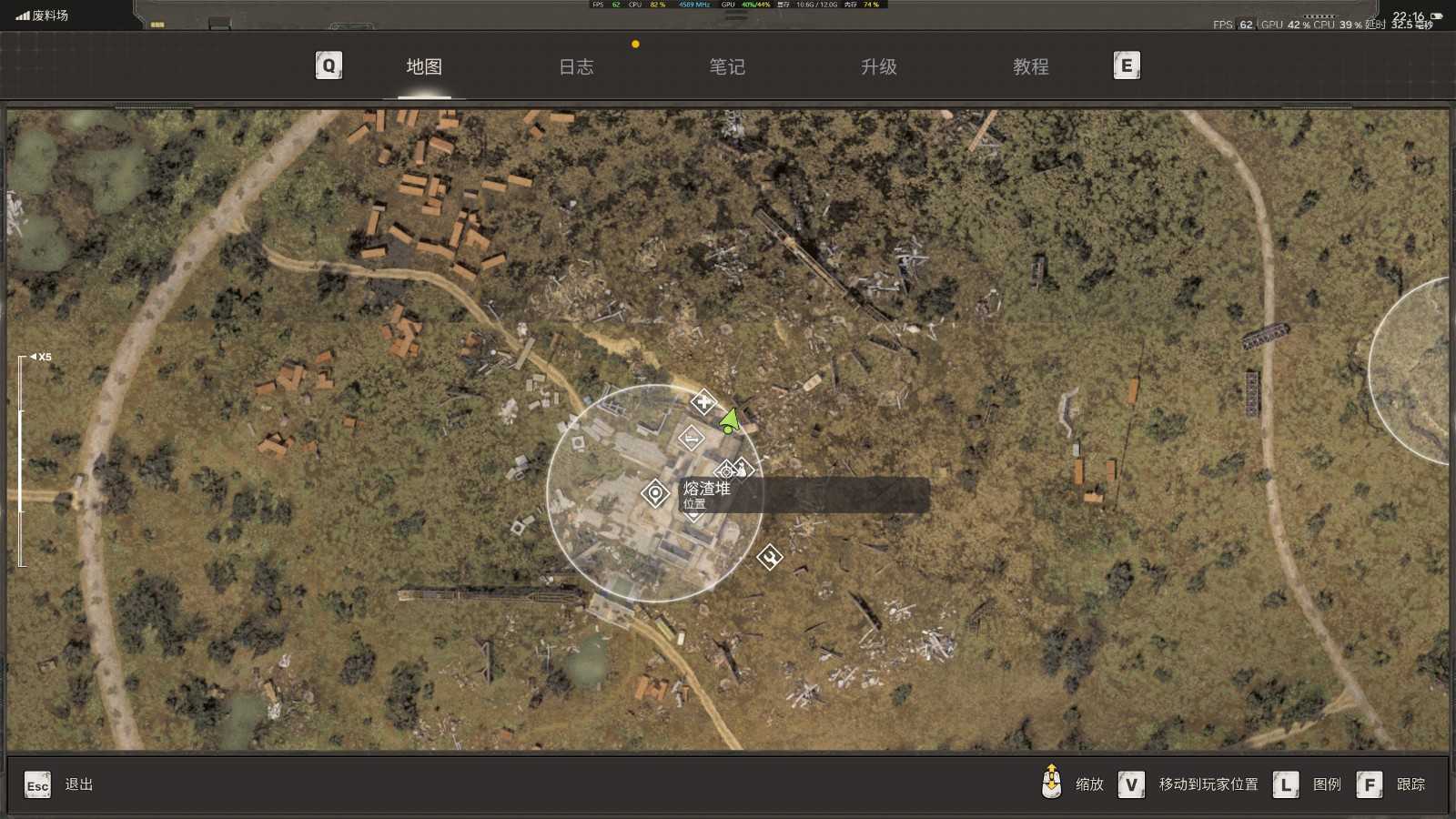Select the wrench technician map marker
This screenshot has height=819, width=1456.
pos(770,557)
